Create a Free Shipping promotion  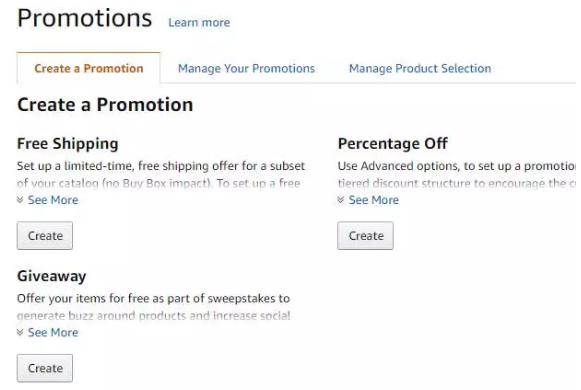(x=45, y=236)
